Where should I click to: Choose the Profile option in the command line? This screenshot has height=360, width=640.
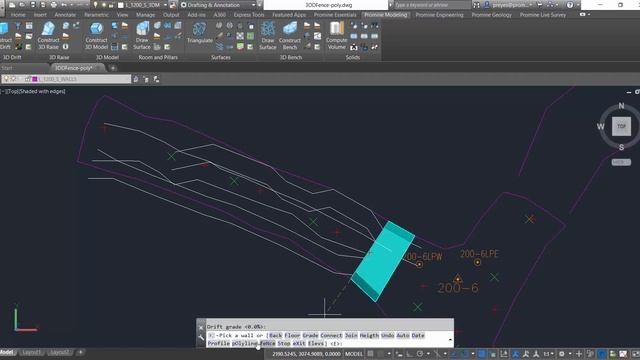pyautogui.click(x=219, y=344)
